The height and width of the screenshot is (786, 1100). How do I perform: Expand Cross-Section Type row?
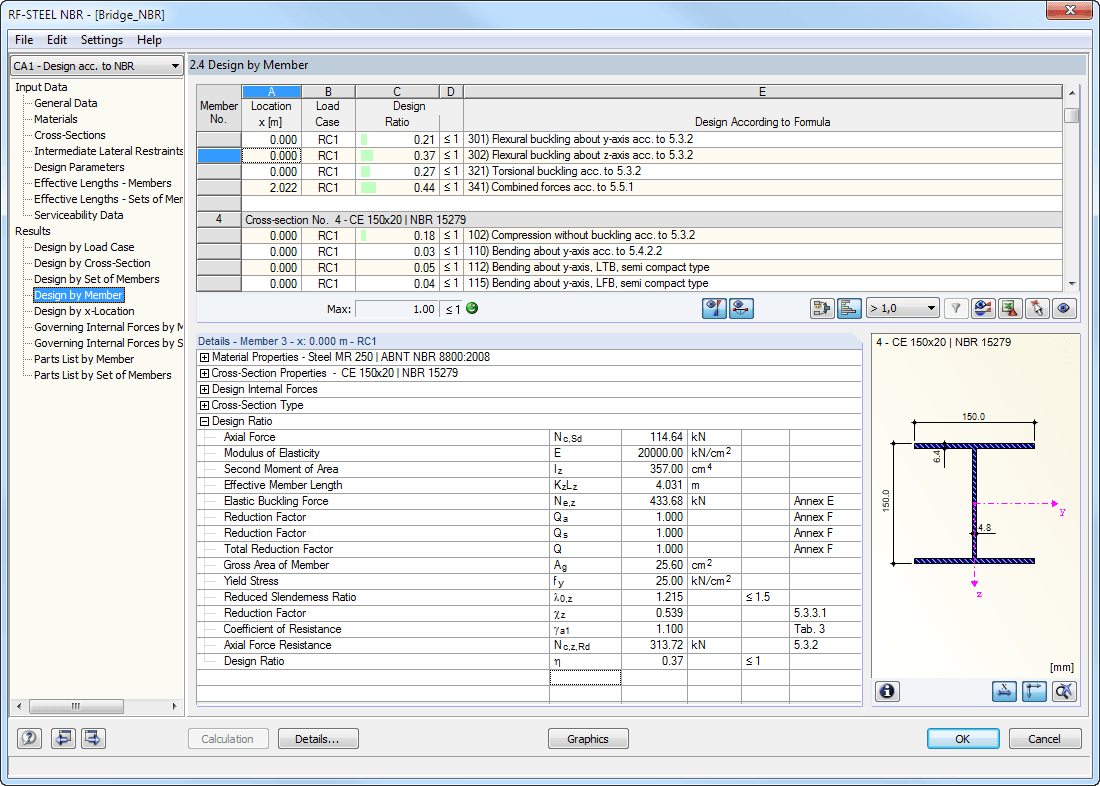[x=204, y=406]
